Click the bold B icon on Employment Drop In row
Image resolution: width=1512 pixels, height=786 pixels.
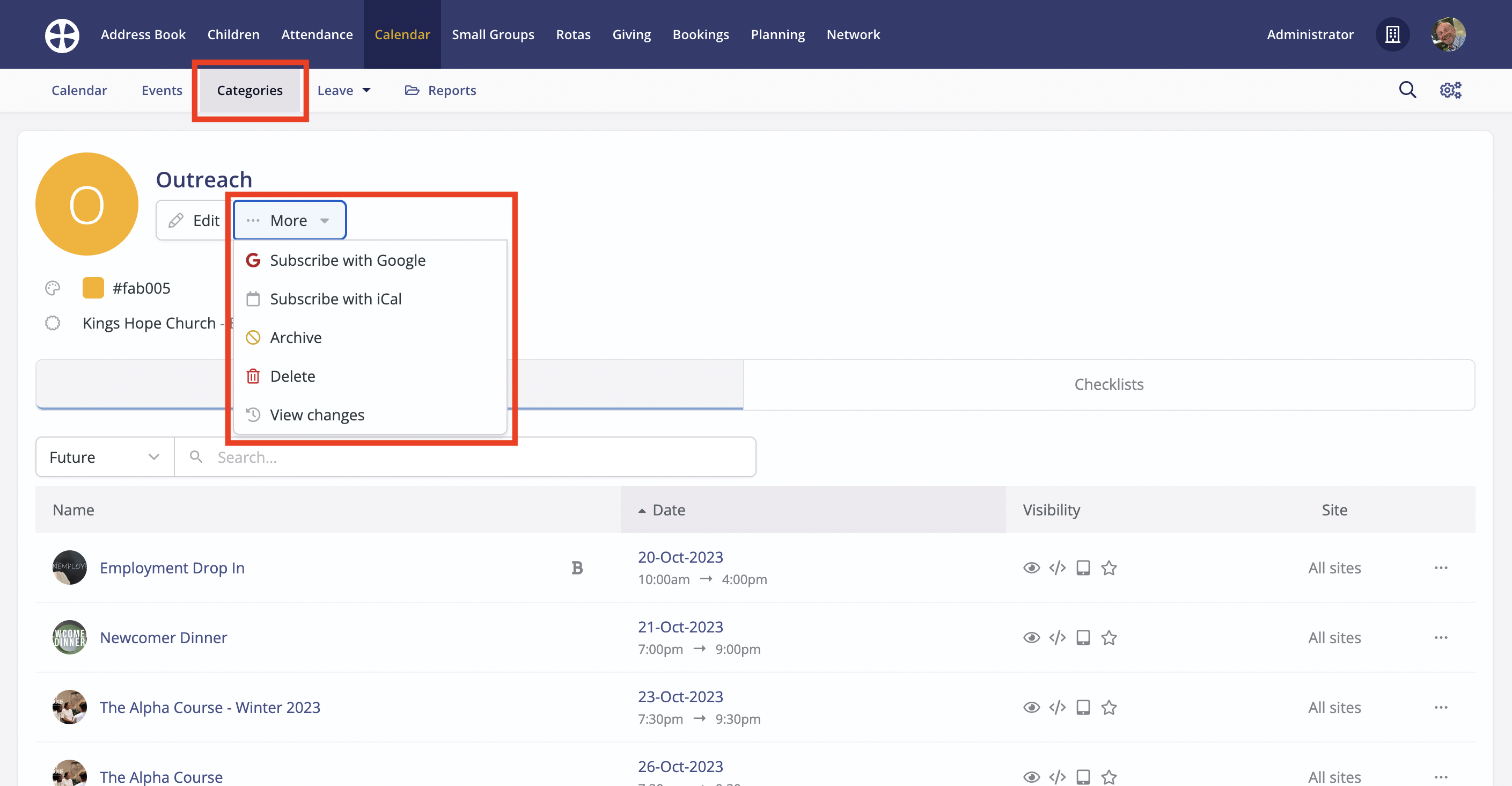click(x=577, y=567)
